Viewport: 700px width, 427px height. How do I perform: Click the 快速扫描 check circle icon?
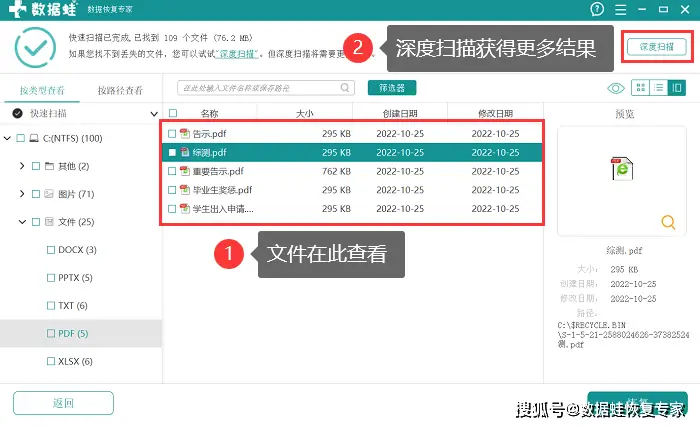point(17,113)
